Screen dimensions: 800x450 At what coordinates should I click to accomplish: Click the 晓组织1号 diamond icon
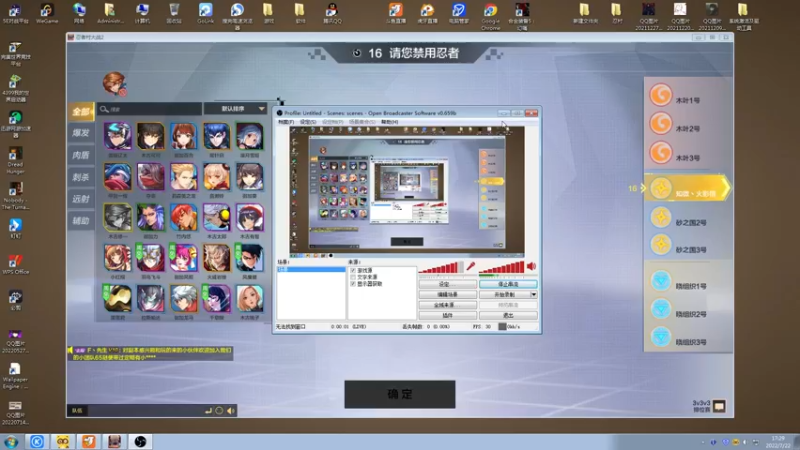point(661,281)
